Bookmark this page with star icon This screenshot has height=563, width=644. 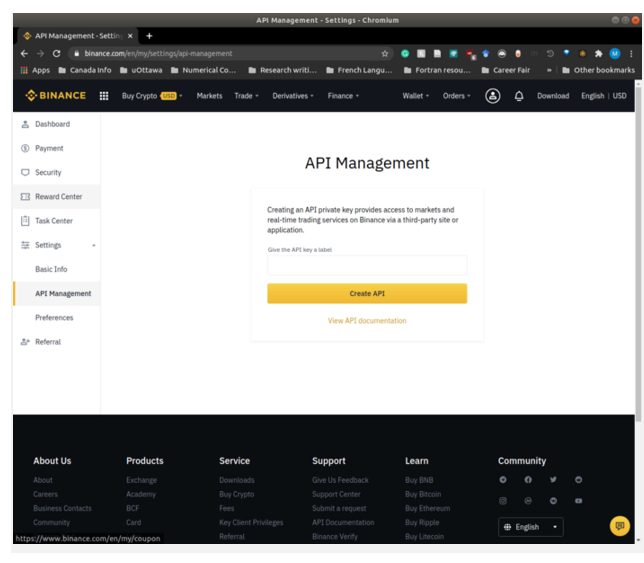click(385, 54)
